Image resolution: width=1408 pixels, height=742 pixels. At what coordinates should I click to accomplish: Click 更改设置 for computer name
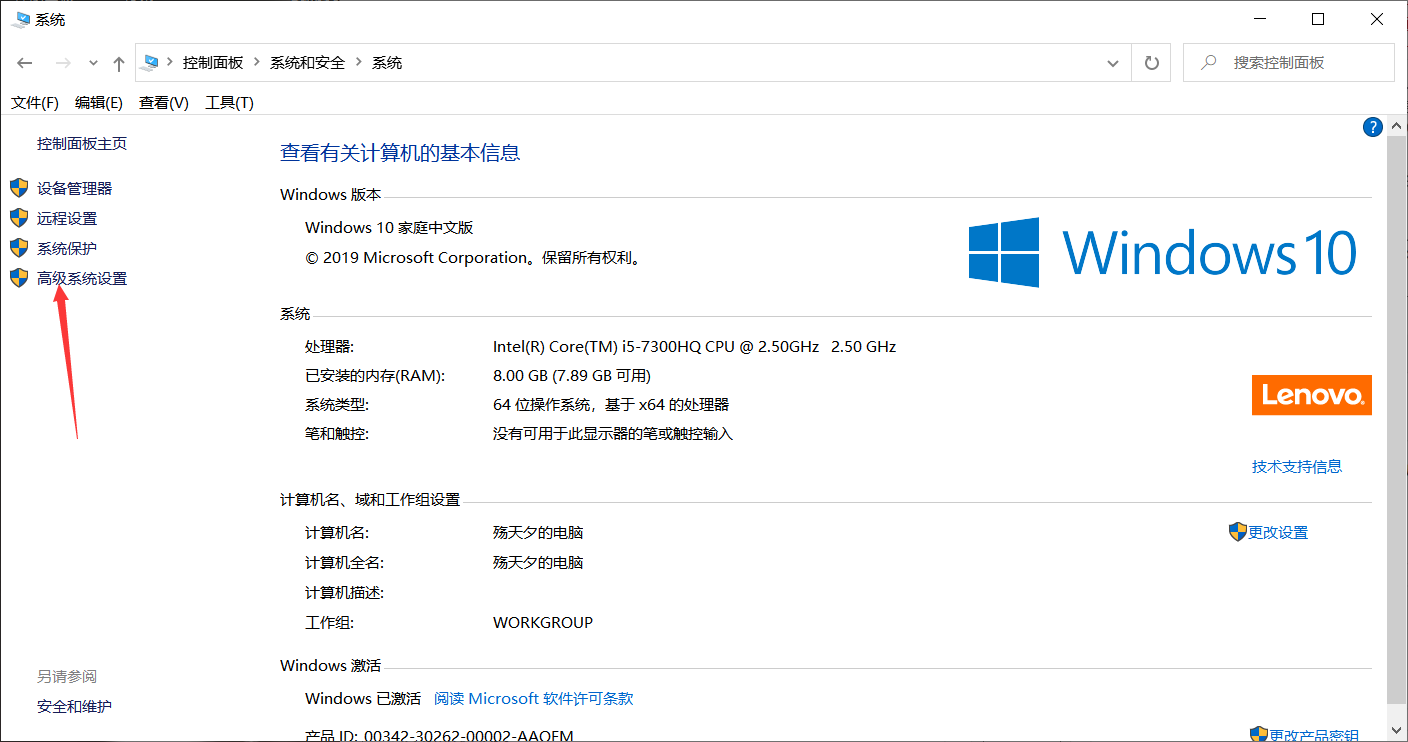click(x=1278, y=533)
